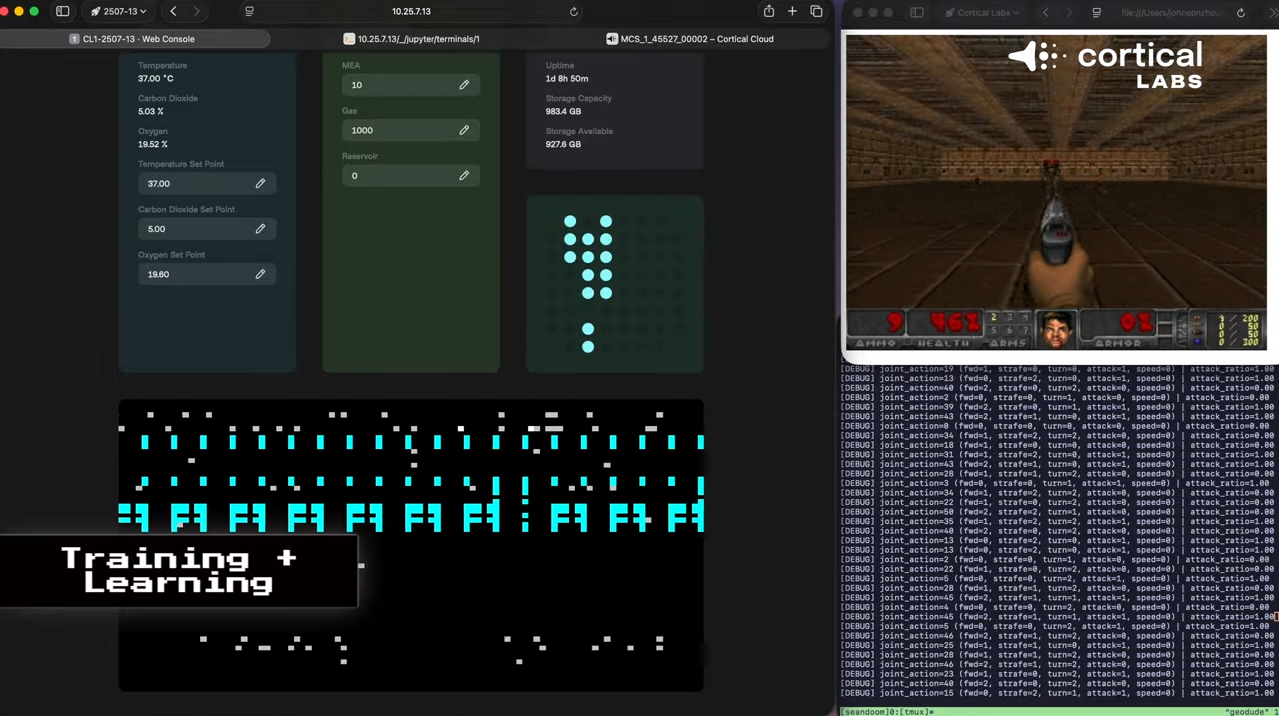Expand the Cortical Labs profile dropdown
This screenshot has width=1279, height=718.
click(x=982, y=13)
